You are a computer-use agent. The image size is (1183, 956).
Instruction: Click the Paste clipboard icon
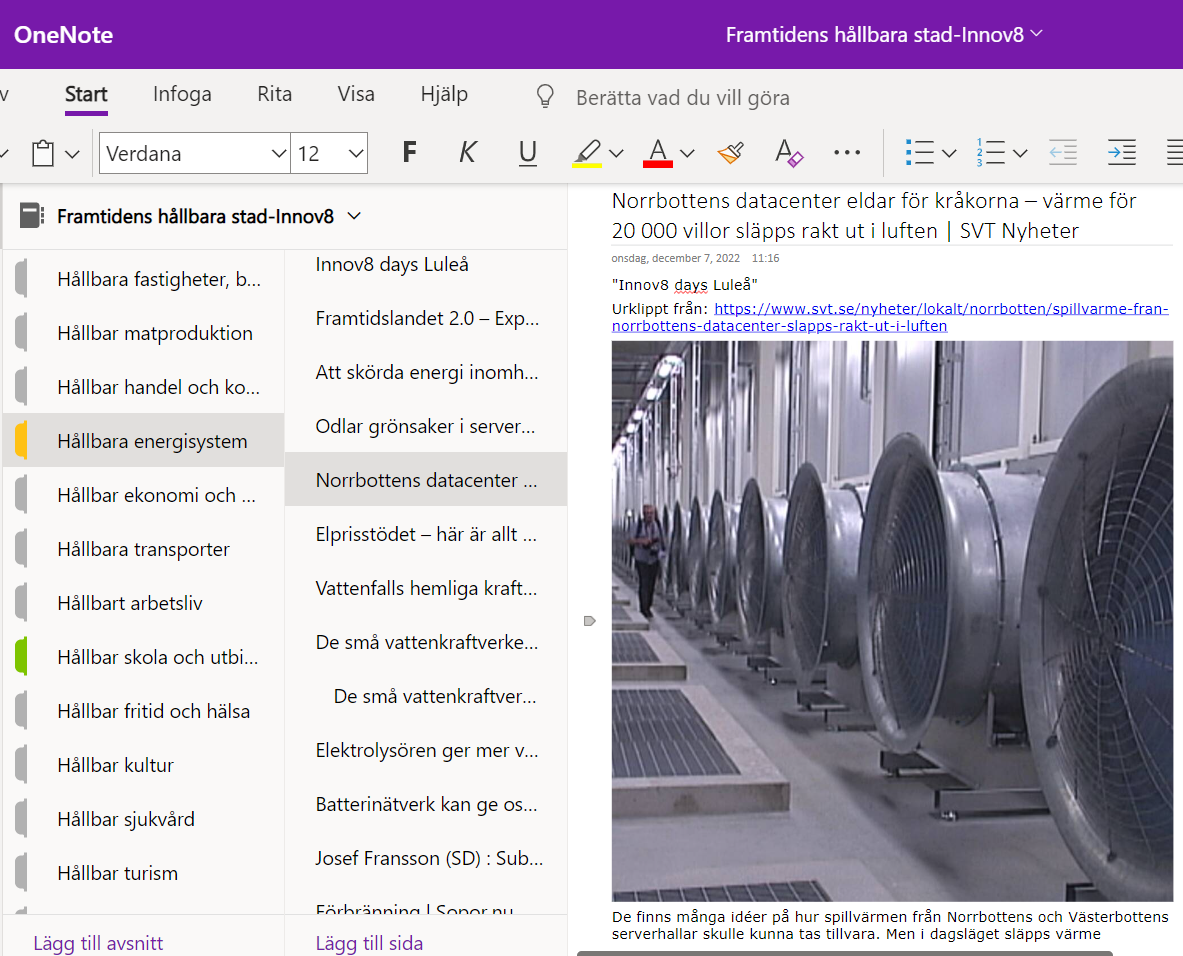pos(43,152)
